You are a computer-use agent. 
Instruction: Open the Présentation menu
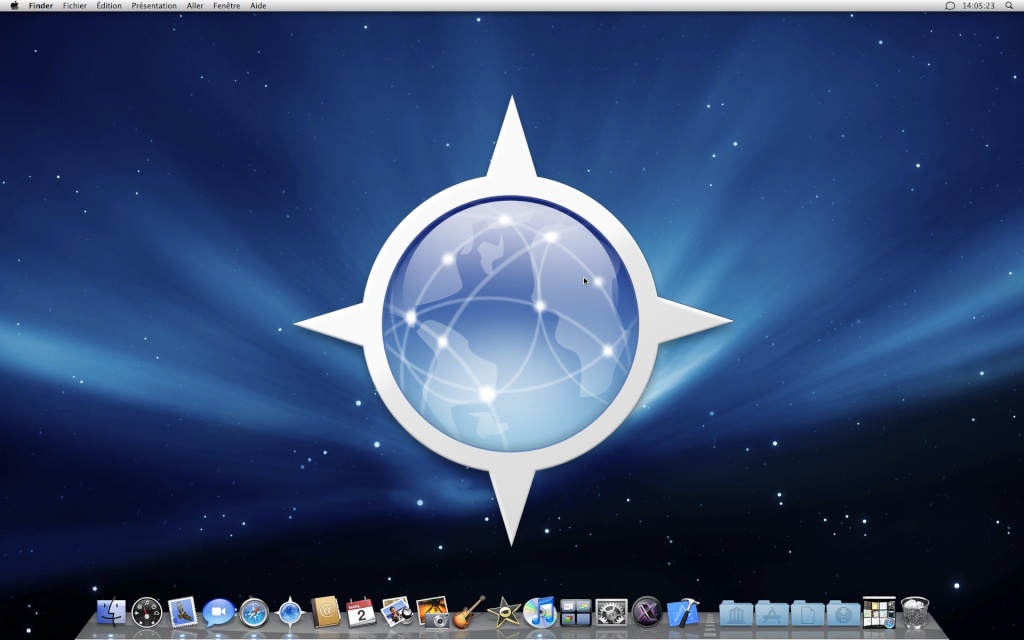(x=154, y=5)
